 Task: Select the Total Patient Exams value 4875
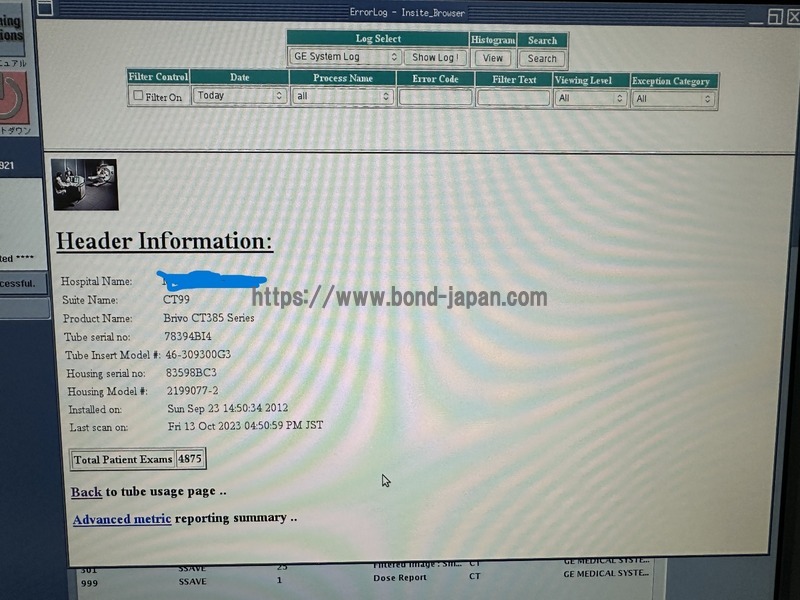click(190, 459)
